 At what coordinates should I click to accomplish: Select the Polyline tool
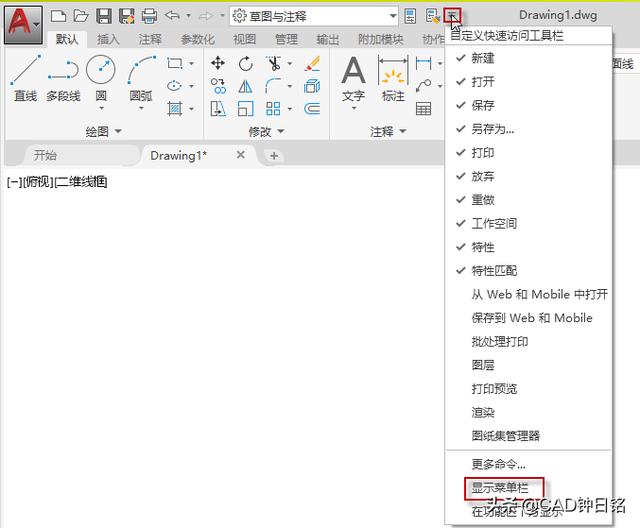pos(63,80)
